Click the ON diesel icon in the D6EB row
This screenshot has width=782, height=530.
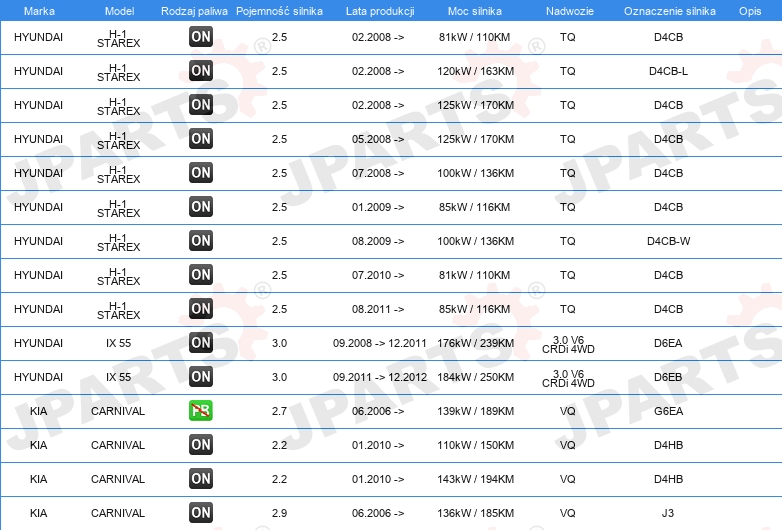tap(200, 376)
